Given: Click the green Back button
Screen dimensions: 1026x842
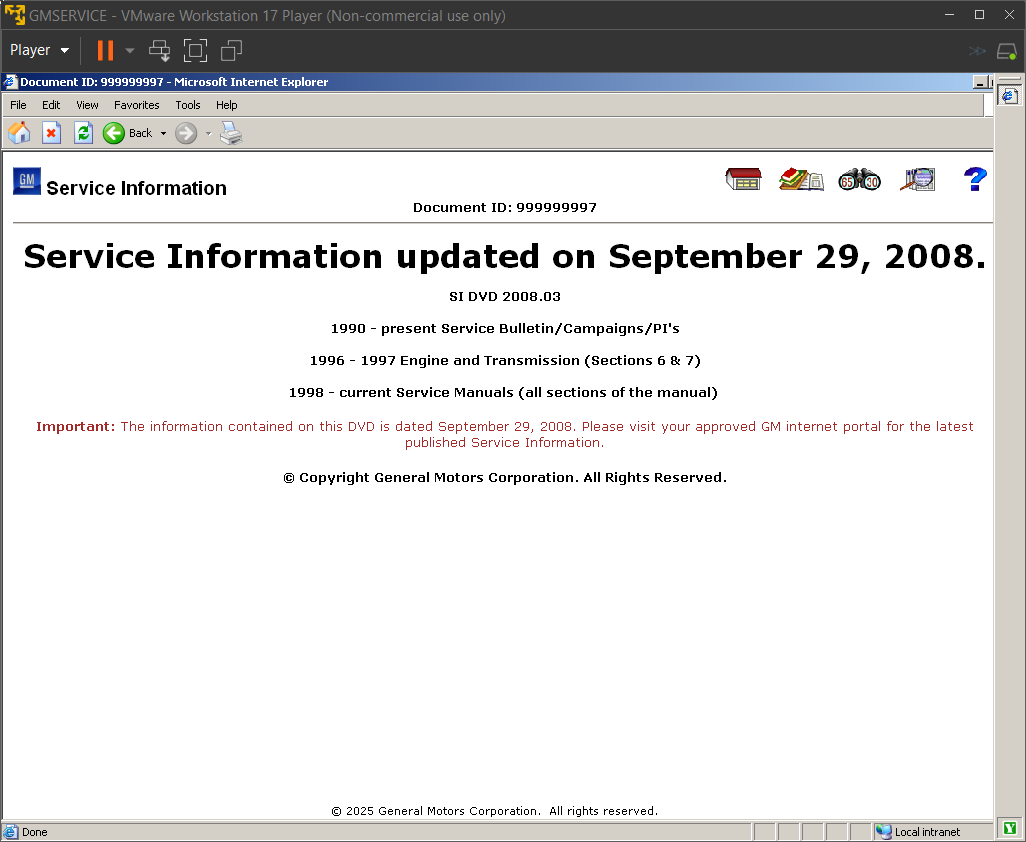Looking at the screenshot, I should pyautogui.click(x=114, y=133).
